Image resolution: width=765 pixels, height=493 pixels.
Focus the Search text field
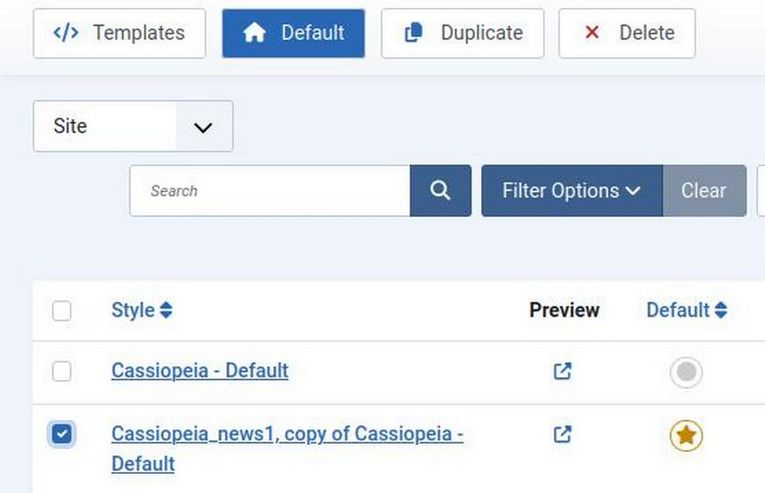pyautogui.click(x=270, y=190)
